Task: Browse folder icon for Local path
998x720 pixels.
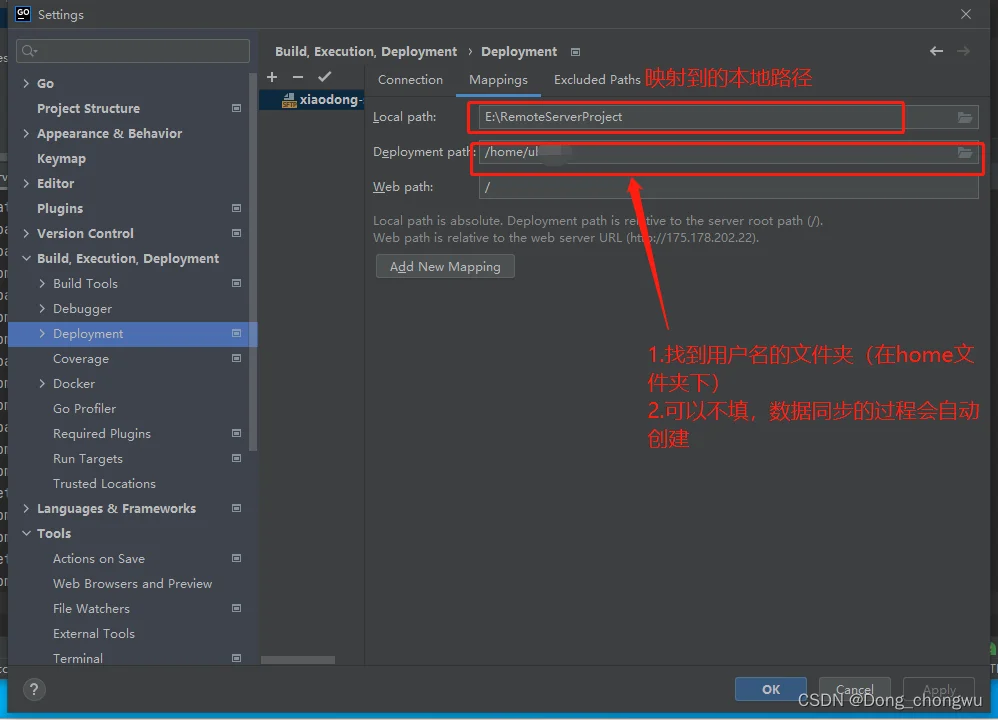Action: [x=964, y=118]
